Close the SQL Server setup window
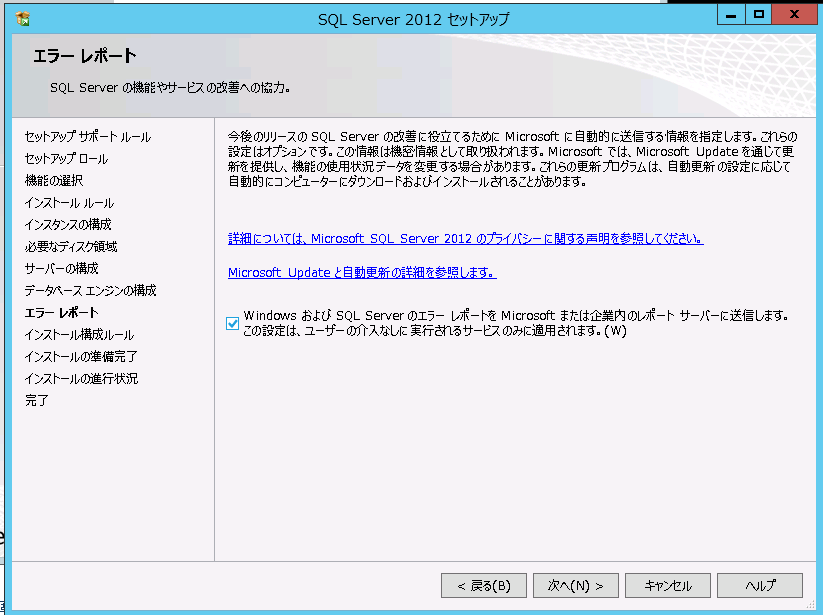823x615 pixels. [794, 15]
